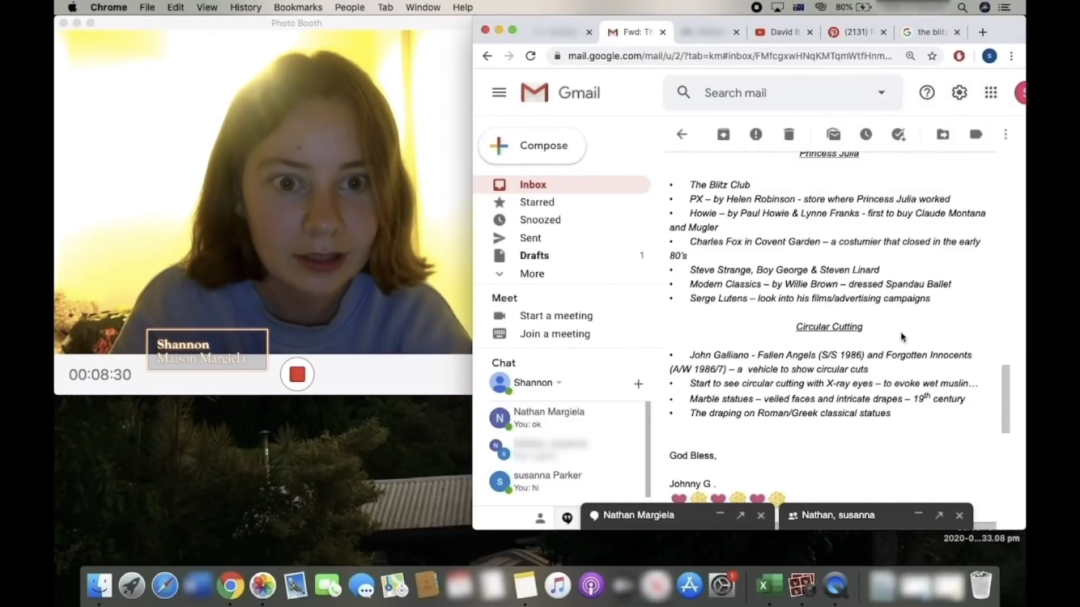Open Shannon's chat status dropdown

[559, 382]
